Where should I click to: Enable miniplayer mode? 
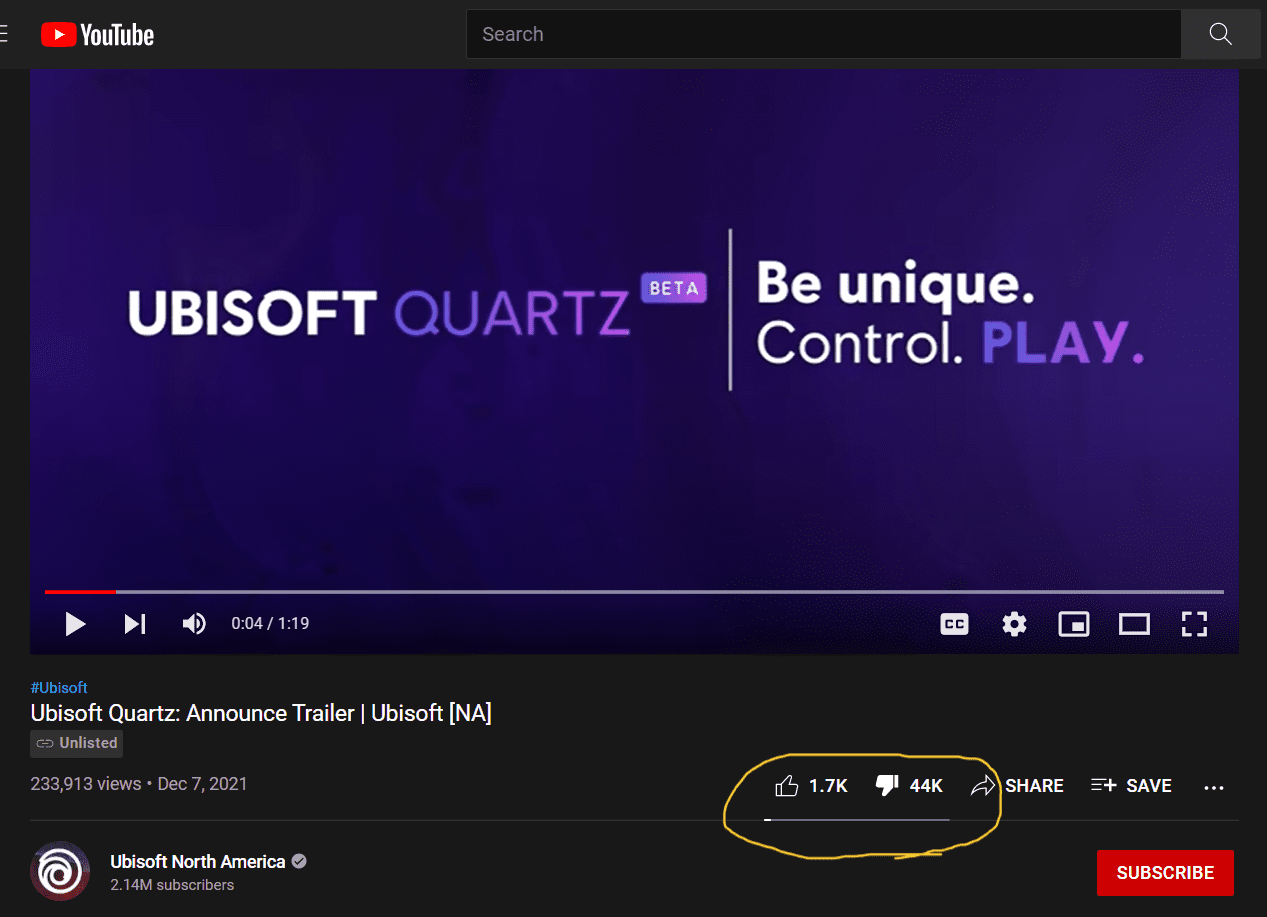coord(1074,624)
